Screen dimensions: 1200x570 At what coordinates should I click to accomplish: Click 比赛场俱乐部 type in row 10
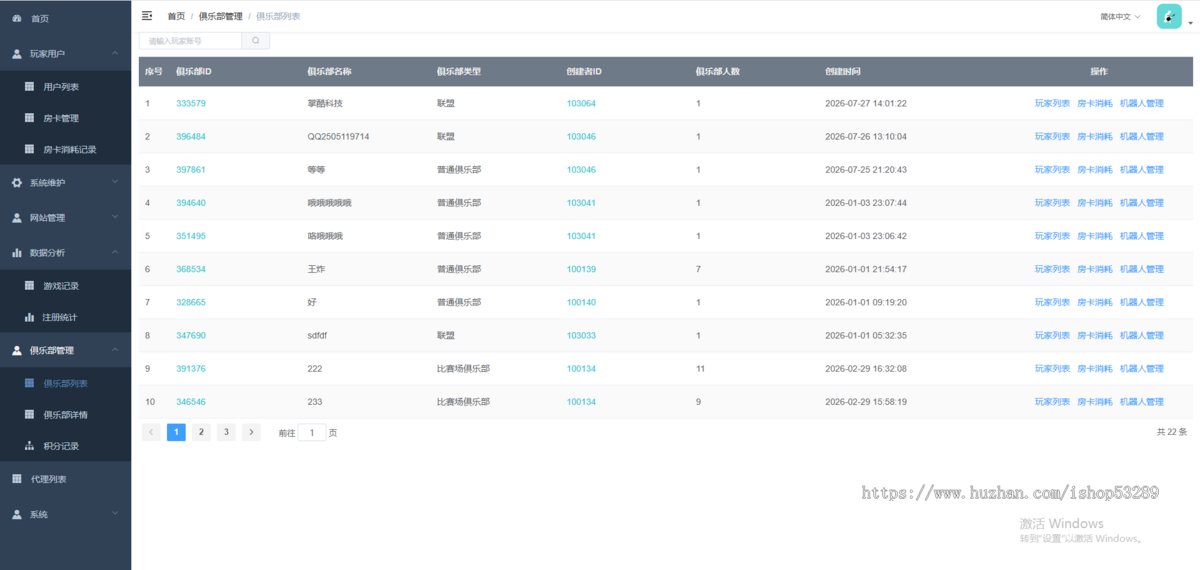tap(463, 401)
